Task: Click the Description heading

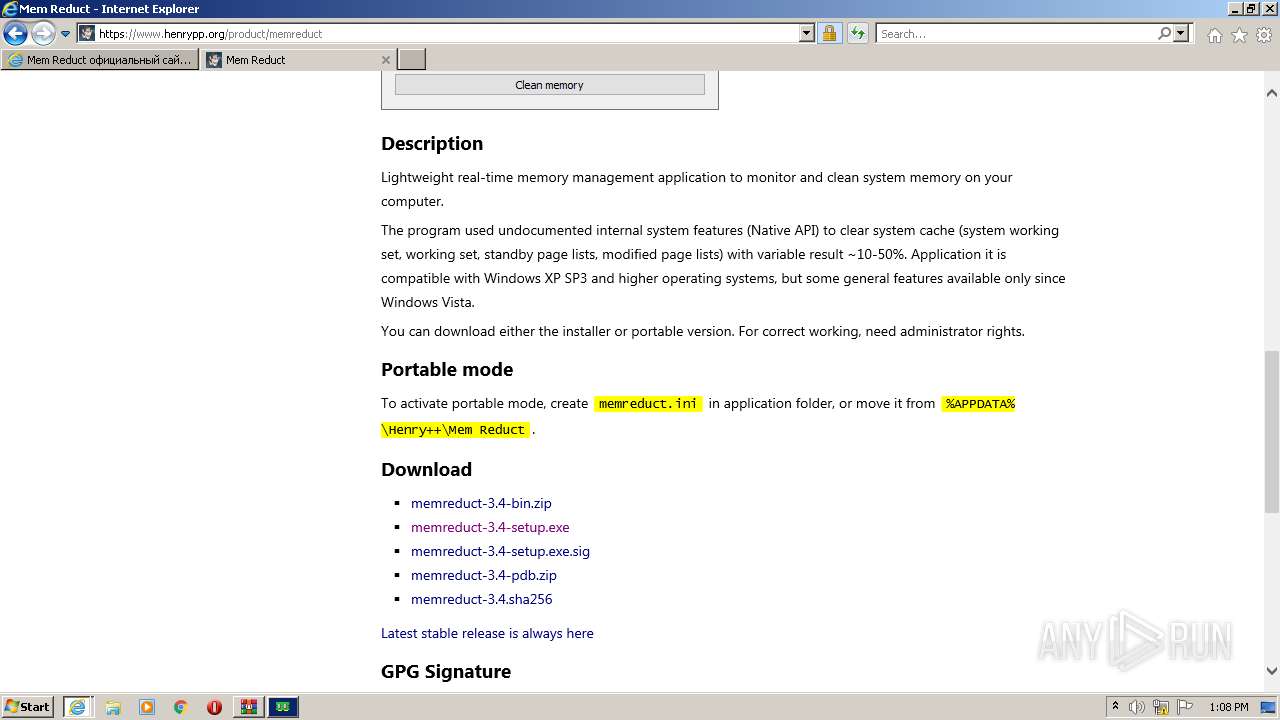Action: (432, 143)
